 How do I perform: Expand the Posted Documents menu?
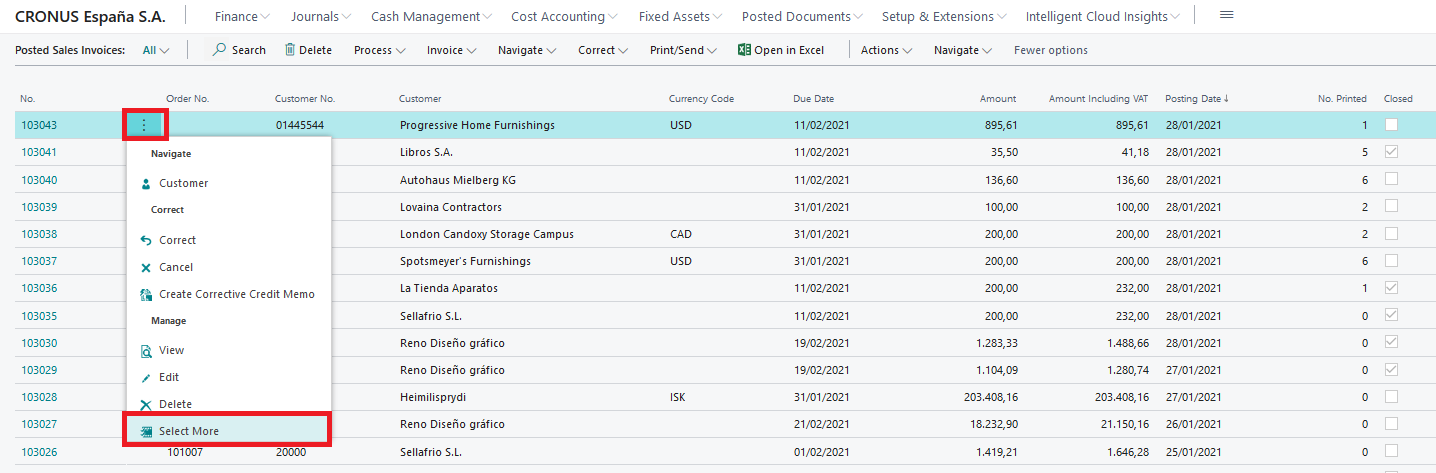pyautogui.click(x=803, y=16)
